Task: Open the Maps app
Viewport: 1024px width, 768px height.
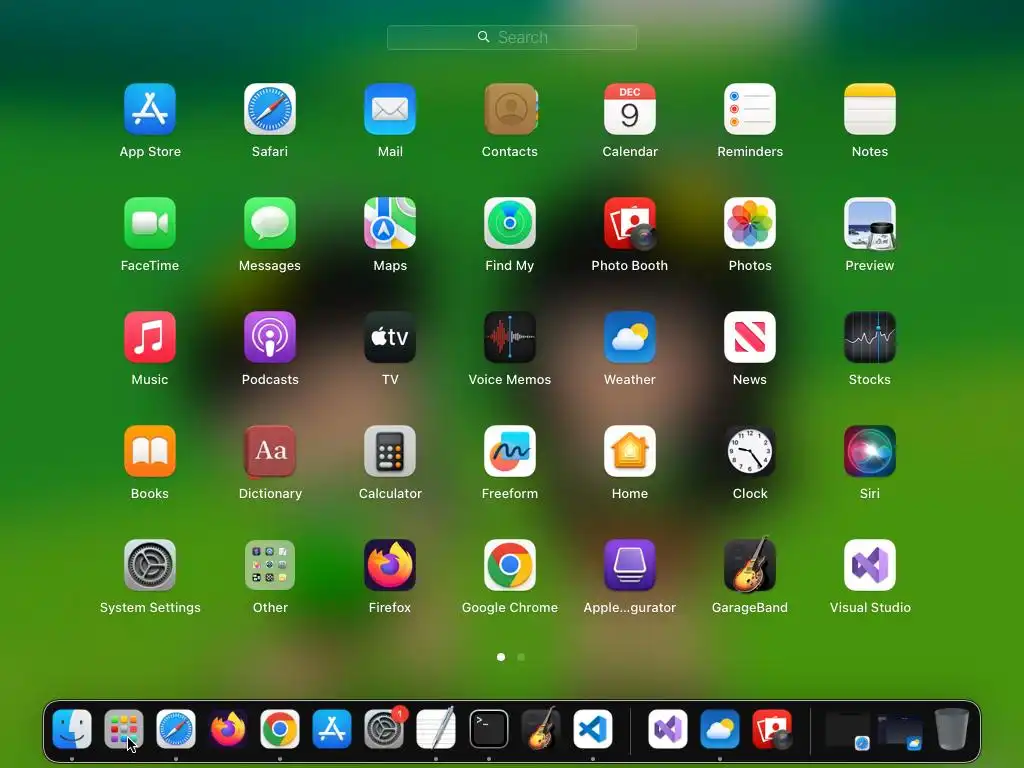Action: (x=390, y=223)
